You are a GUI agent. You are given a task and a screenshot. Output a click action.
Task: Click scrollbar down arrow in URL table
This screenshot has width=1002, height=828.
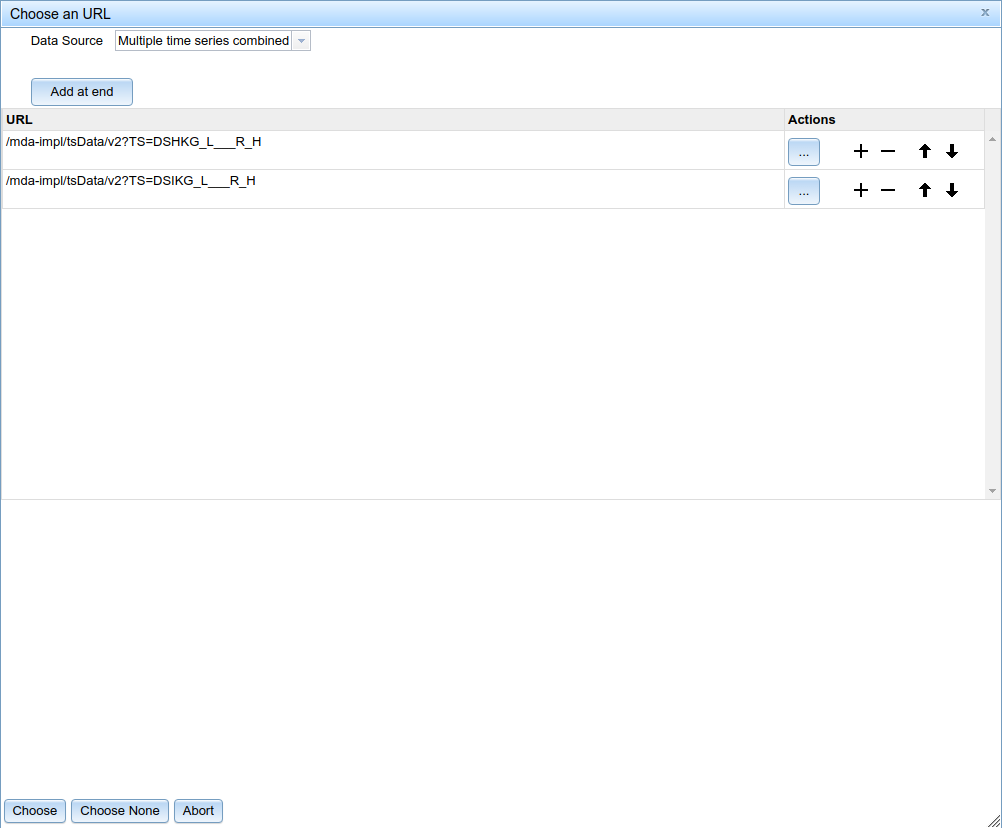tap(992, 491)
